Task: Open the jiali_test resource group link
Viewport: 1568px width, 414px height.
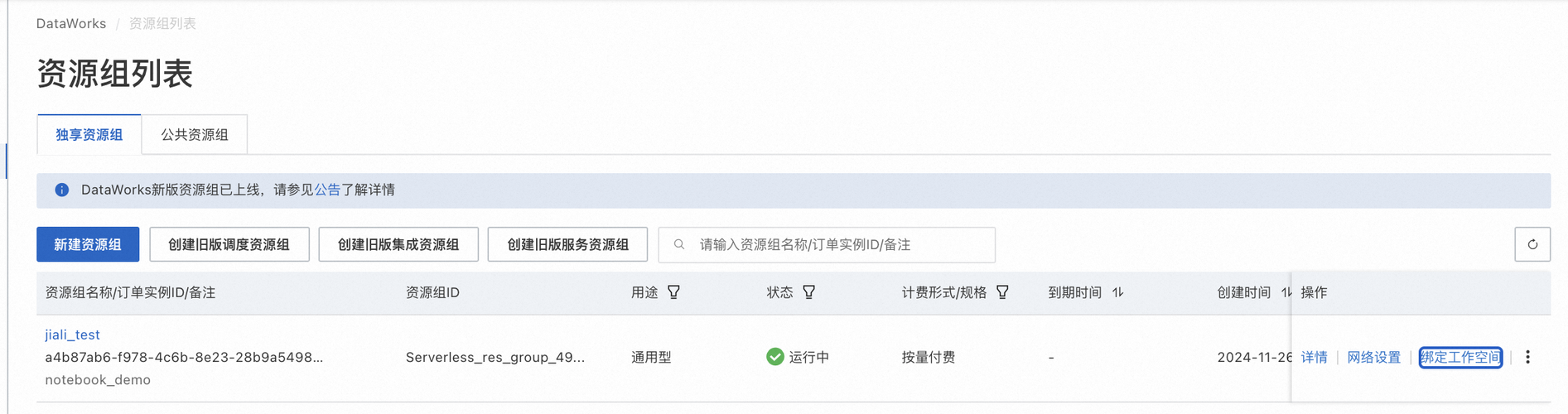Action: point(72,335)
